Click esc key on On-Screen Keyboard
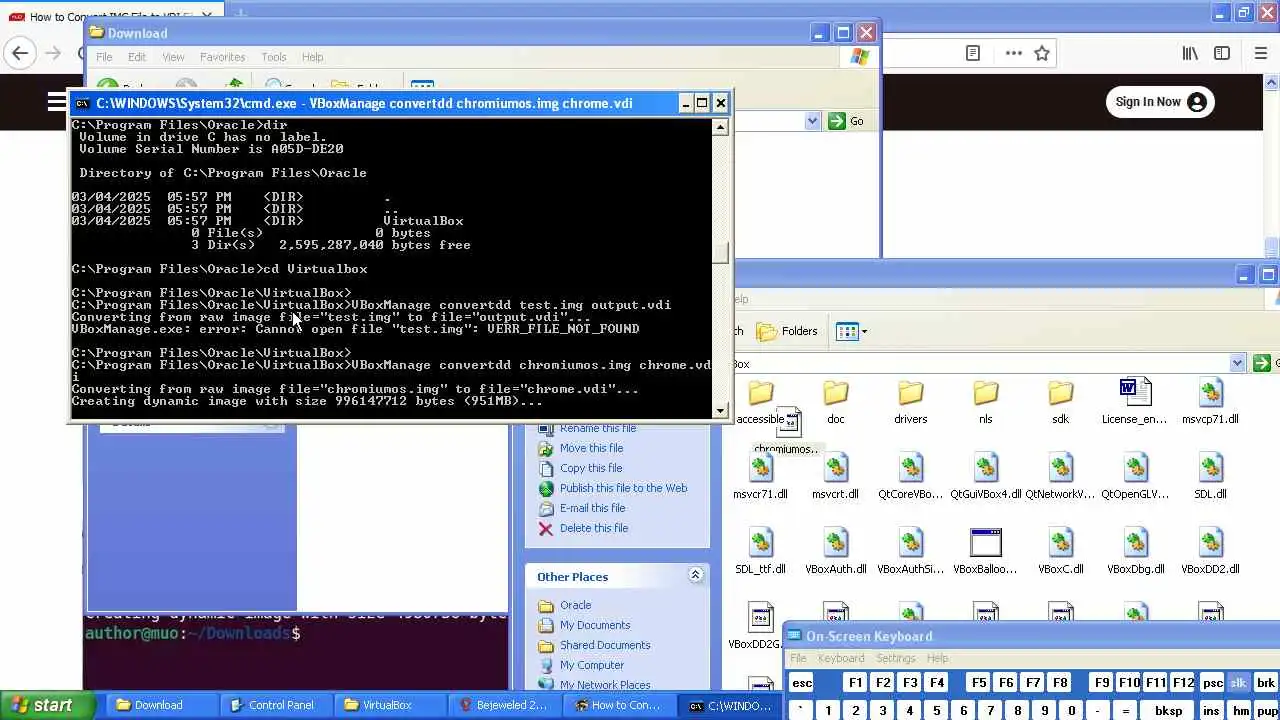The height and width of the screenshot is (720, 1280). 802,683
